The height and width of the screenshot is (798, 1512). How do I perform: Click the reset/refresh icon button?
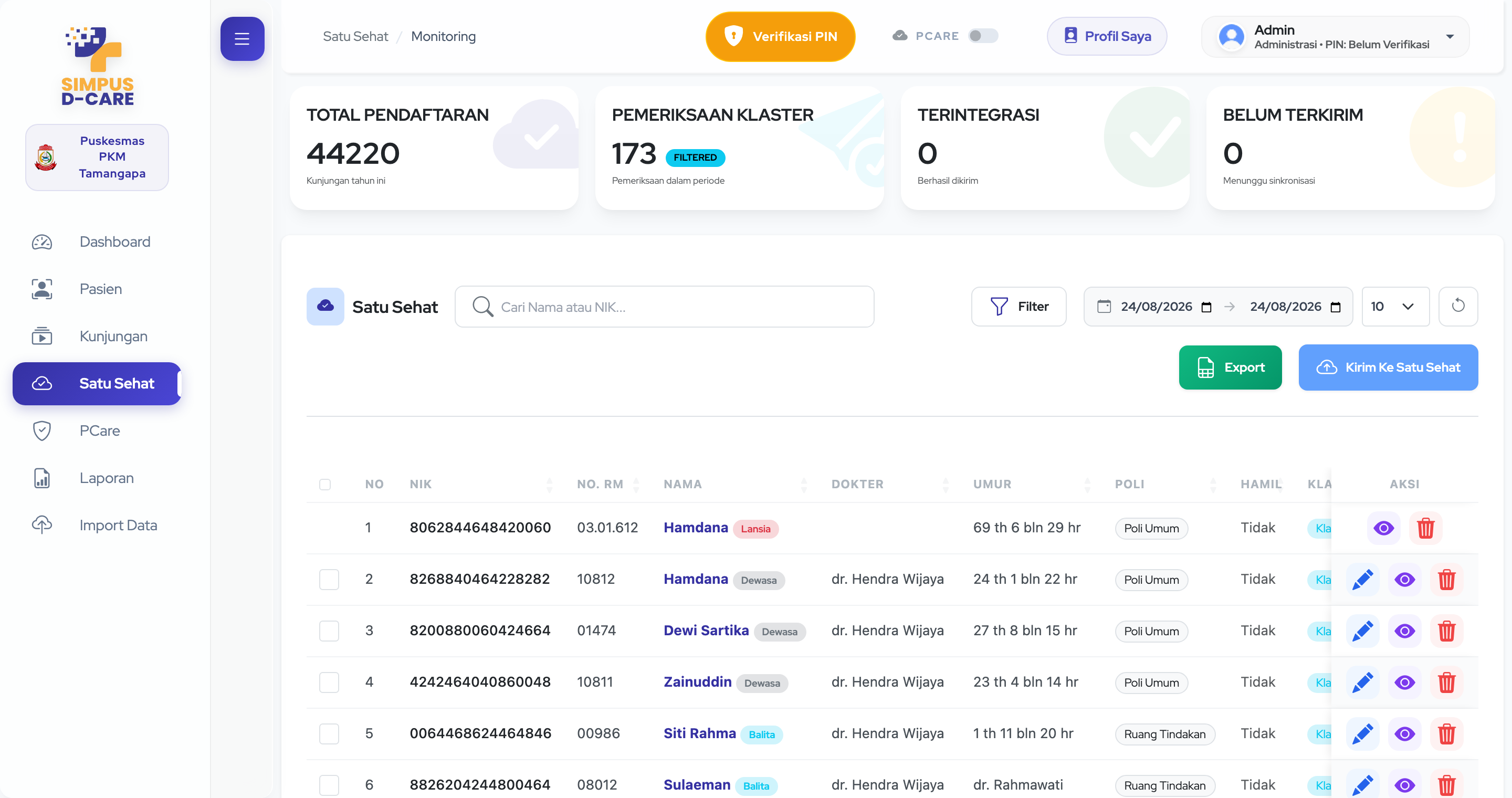click(x=1458, y=306)
